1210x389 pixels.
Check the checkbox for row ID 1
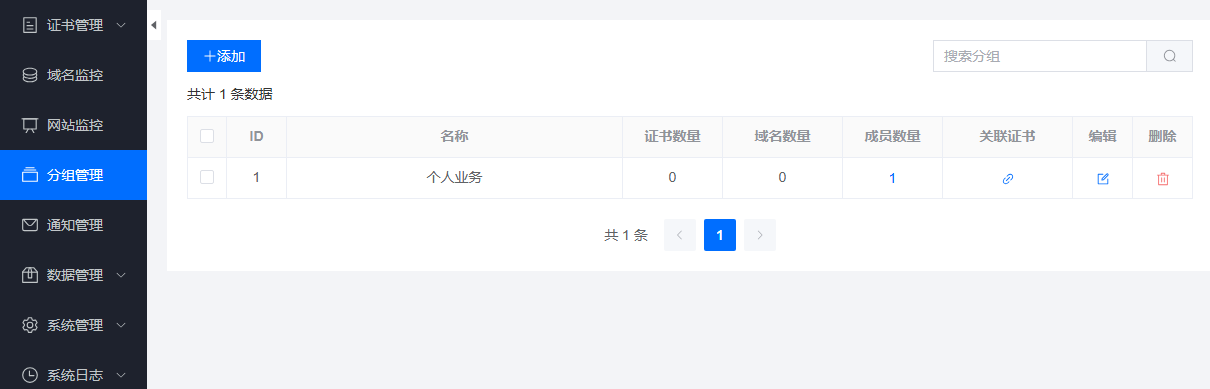(x=207, y=177)
